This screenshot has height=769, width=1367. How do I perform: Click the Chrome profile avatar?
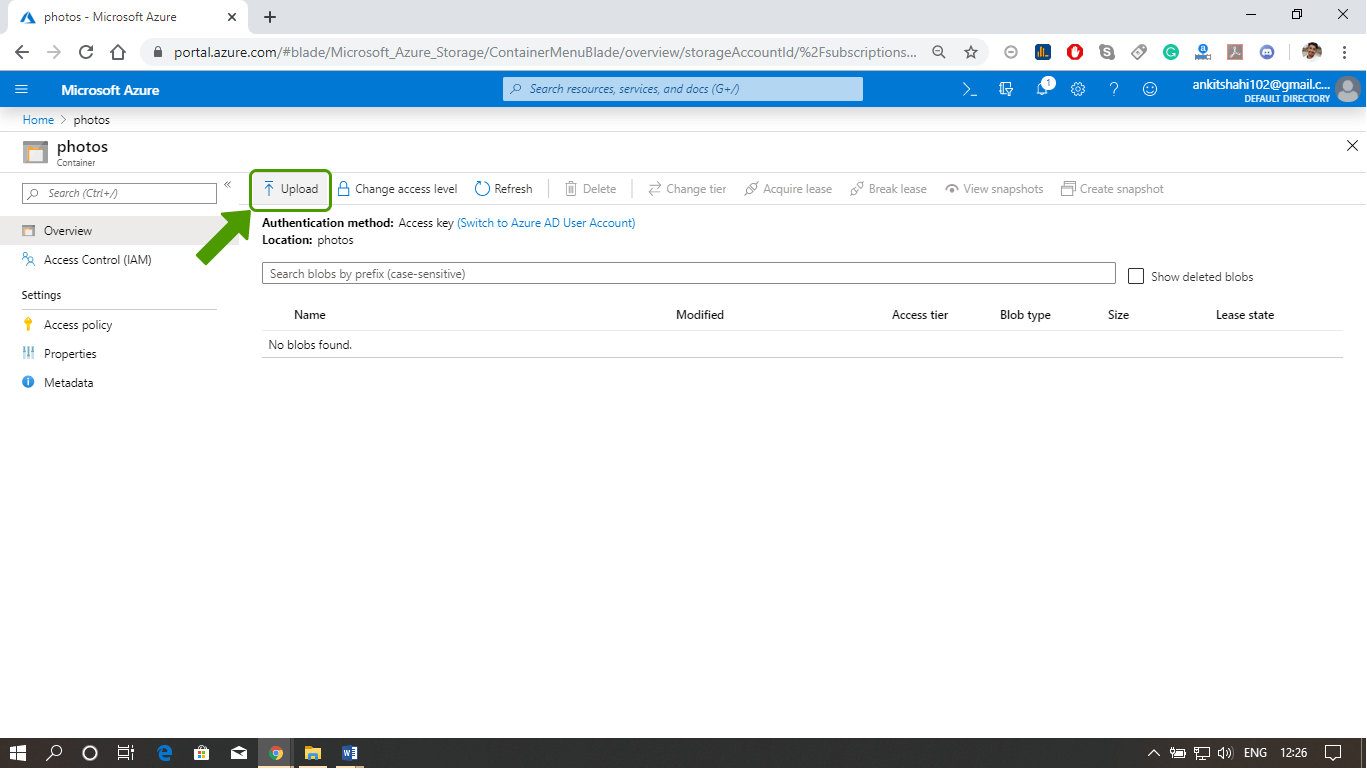tap(1312, 52)
